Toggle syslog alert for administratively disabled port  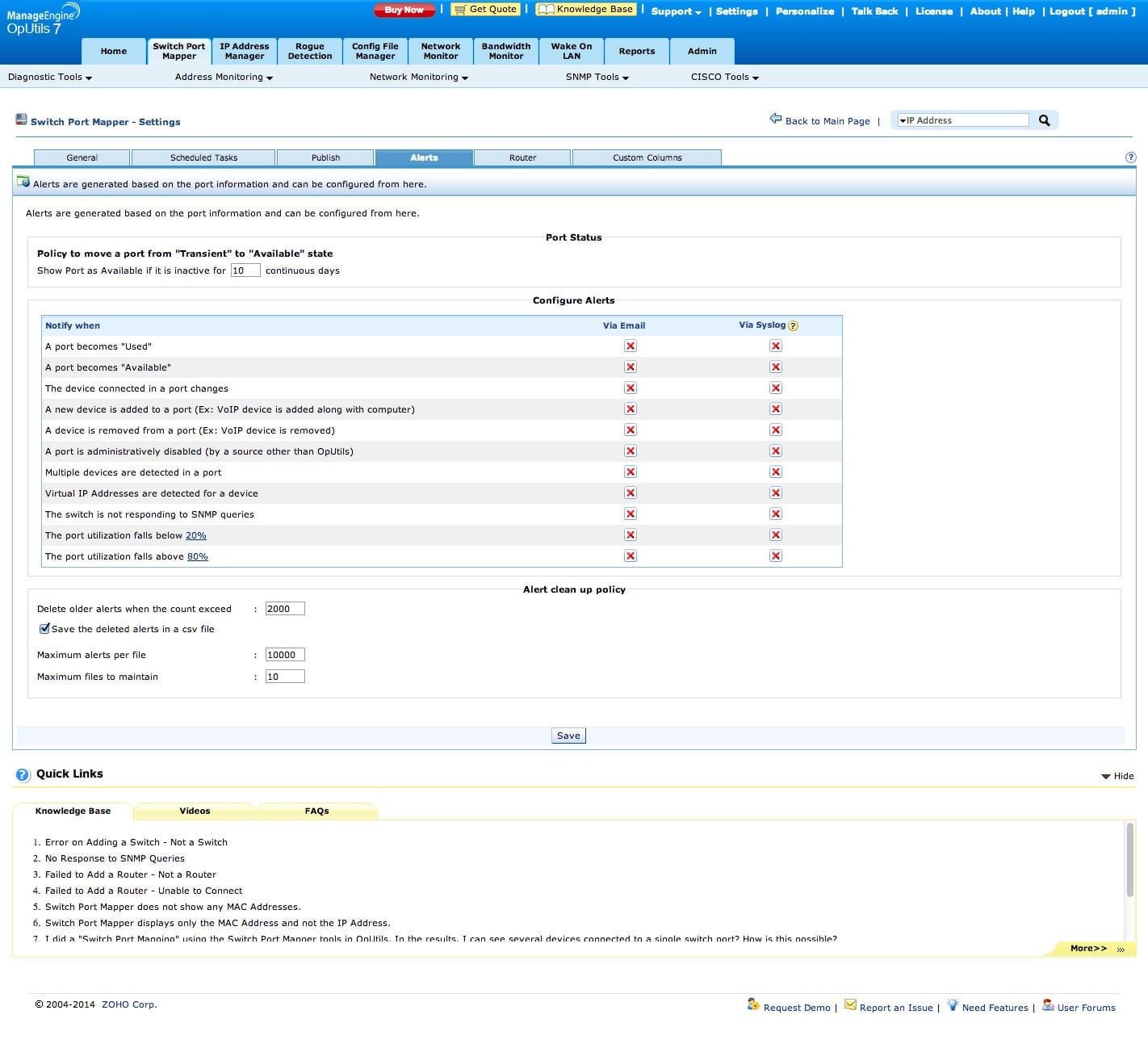point(776,451)
